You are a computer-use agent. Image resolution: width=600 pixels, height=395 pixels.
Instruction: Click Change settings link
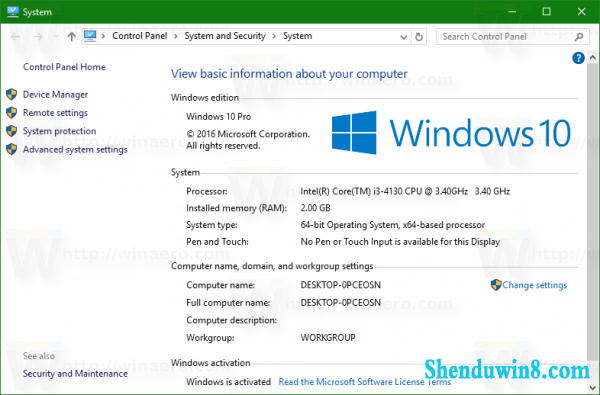pyautogui.click(x=535, y=285)
